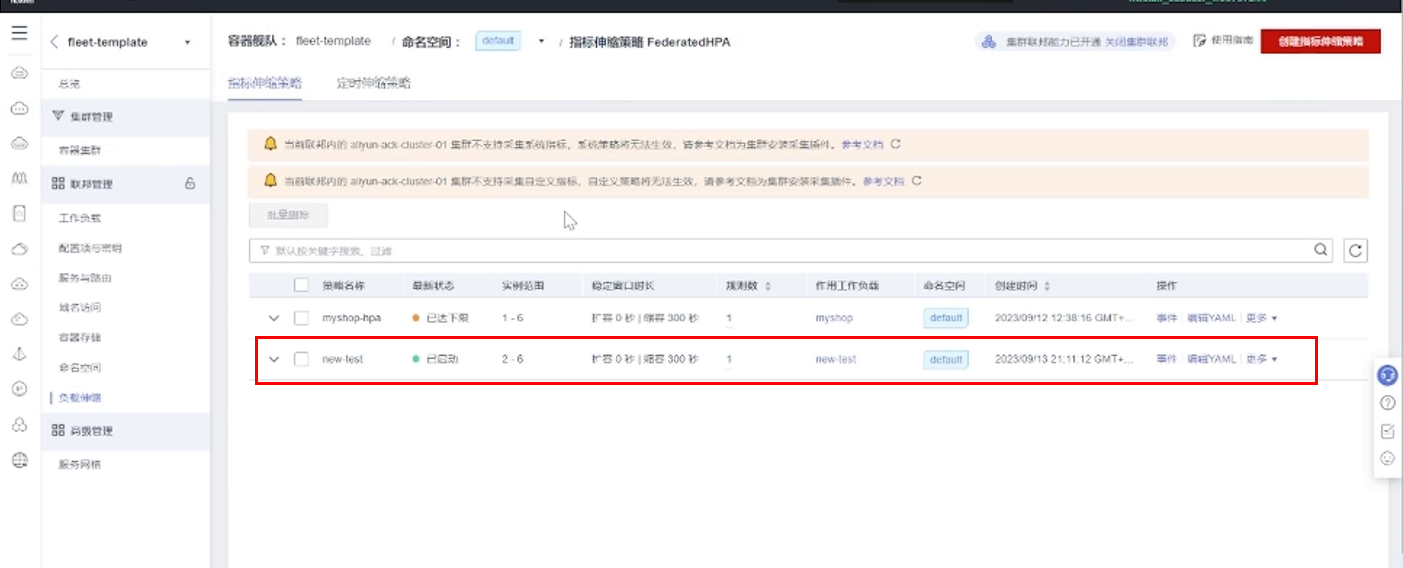Open 配置项与密钥 in the sidebar
1403x568 pixels.
(90, 248)
